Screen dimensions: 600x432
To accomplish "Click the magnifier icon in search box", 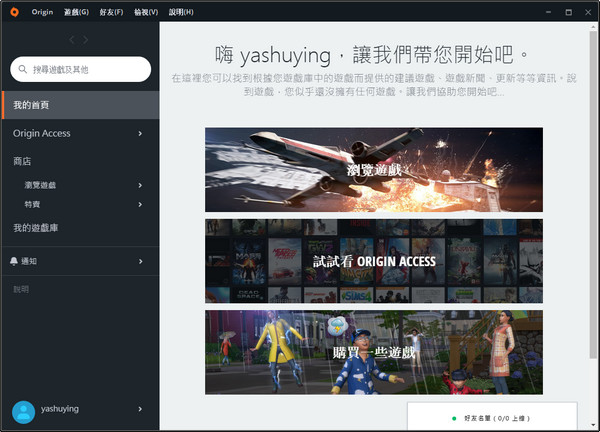I will pyautogui.click(x=24, y=69).
